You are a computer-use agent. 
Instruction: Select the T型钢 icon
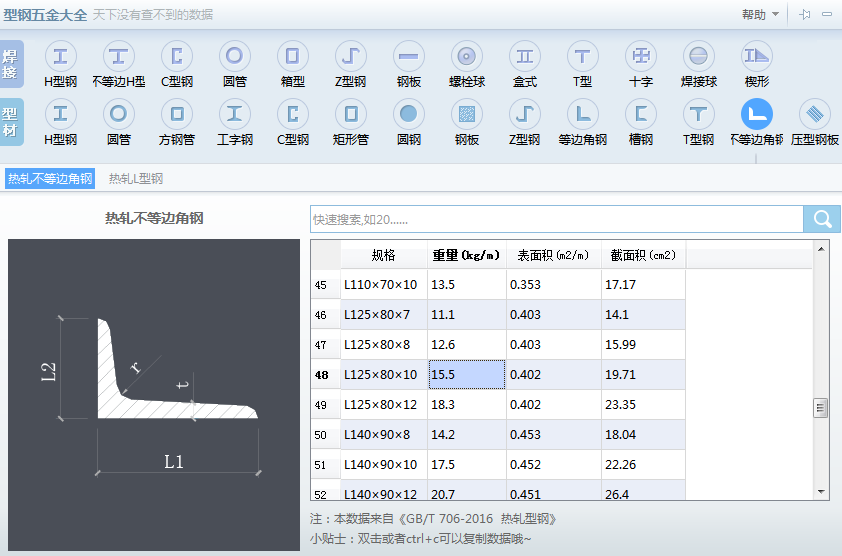pos(699,114)
